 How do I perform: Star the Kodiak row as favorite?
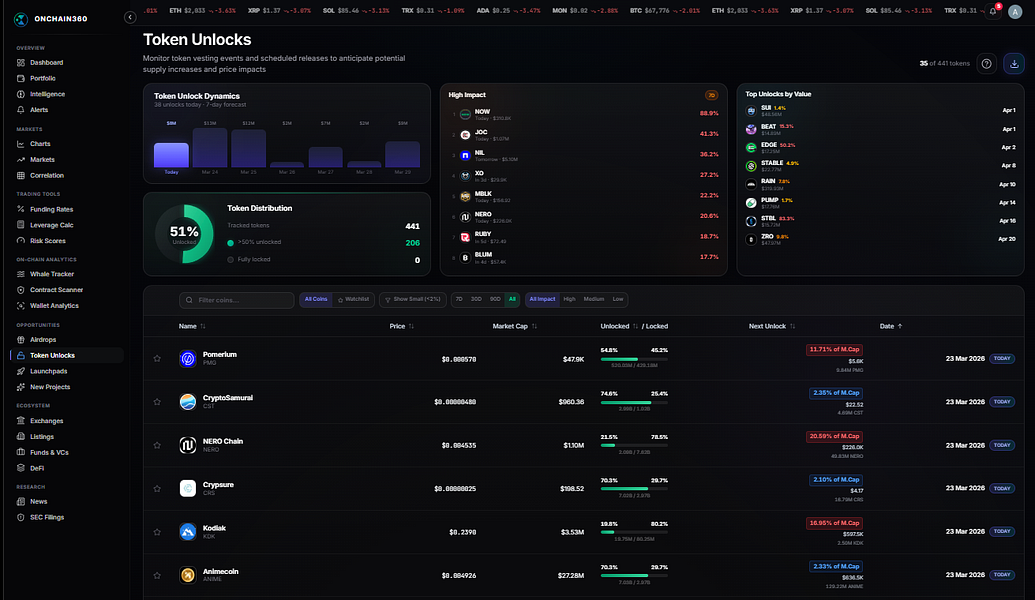(x=157, y=532)
